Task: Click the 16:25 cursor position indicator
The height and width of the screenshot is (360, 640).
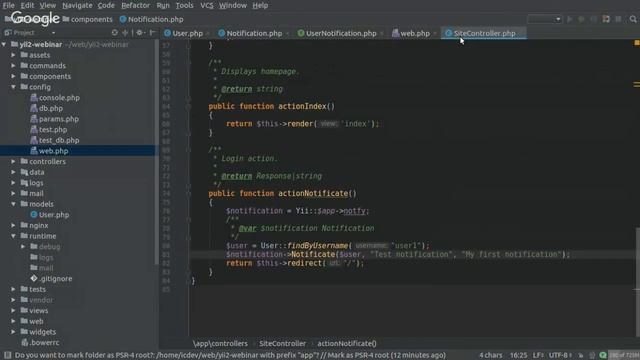Action: (x=518, y=355)
